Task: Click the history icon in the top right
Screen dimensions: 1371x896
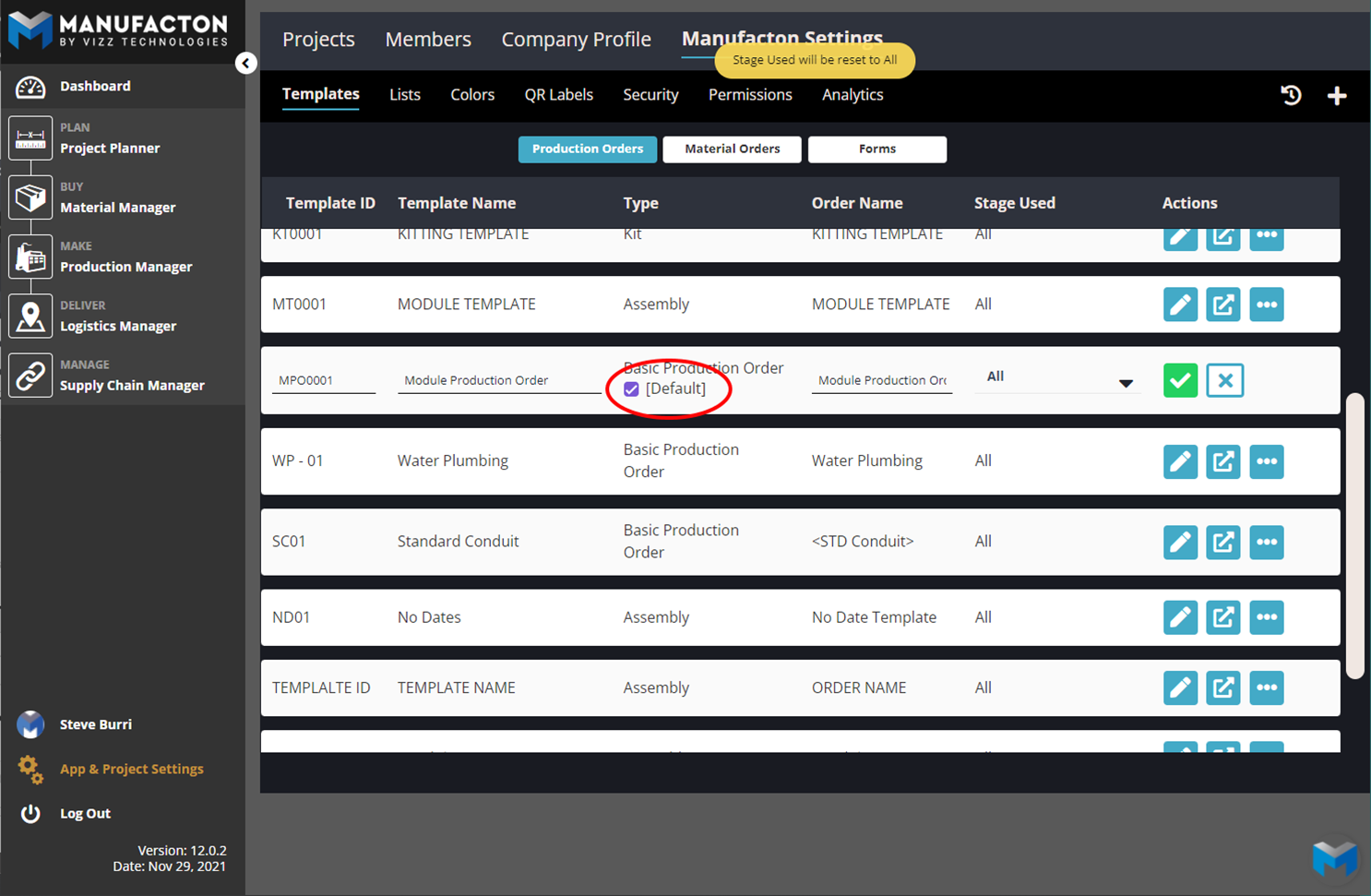Action: click(1291, 95)
